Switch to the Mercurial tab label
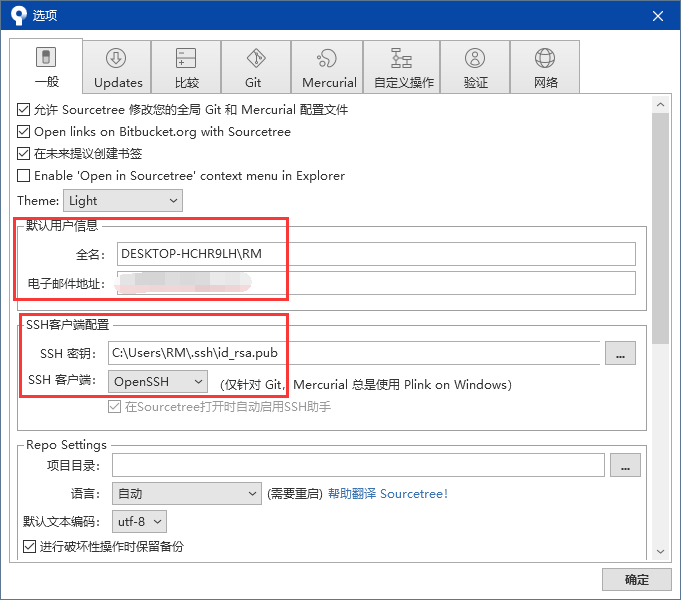681x600 pixels. pos(329,83)
